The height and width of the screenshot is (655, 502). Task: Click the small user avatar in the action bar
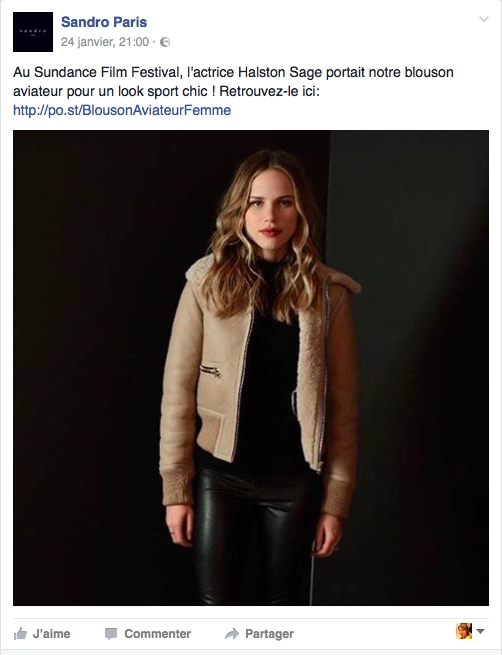464,631
